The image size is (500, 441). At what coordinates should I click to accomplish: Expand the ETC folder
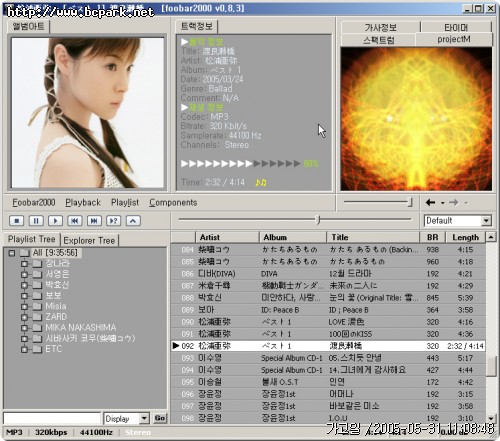(x=24, y=349)
